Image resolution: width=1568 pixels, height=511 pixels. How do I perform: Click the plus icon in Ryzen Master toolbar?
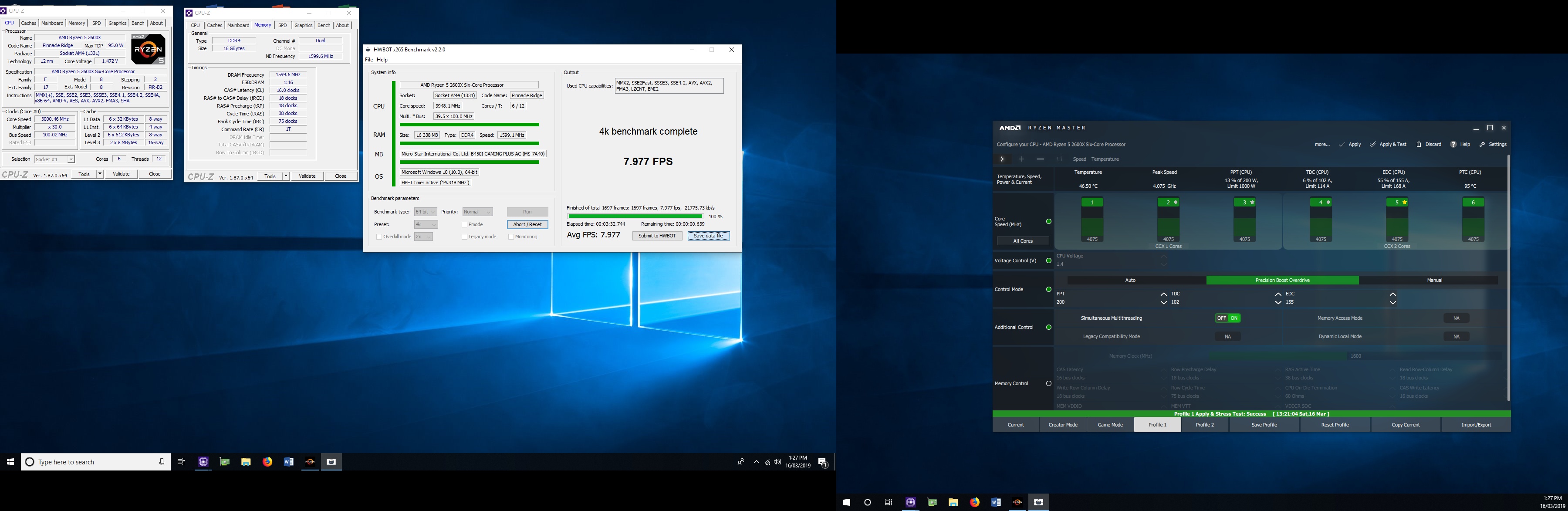click(x=1021, y=159)
